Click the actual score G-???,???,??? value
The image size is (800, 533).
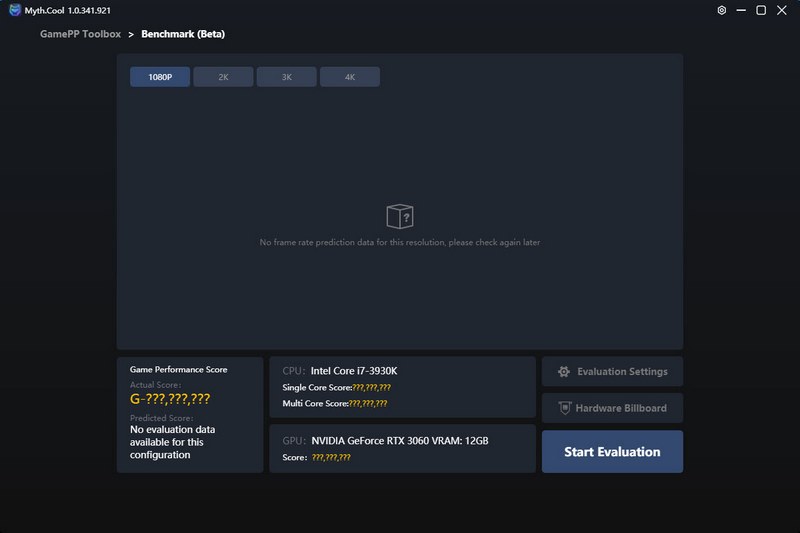pos(170,399)
